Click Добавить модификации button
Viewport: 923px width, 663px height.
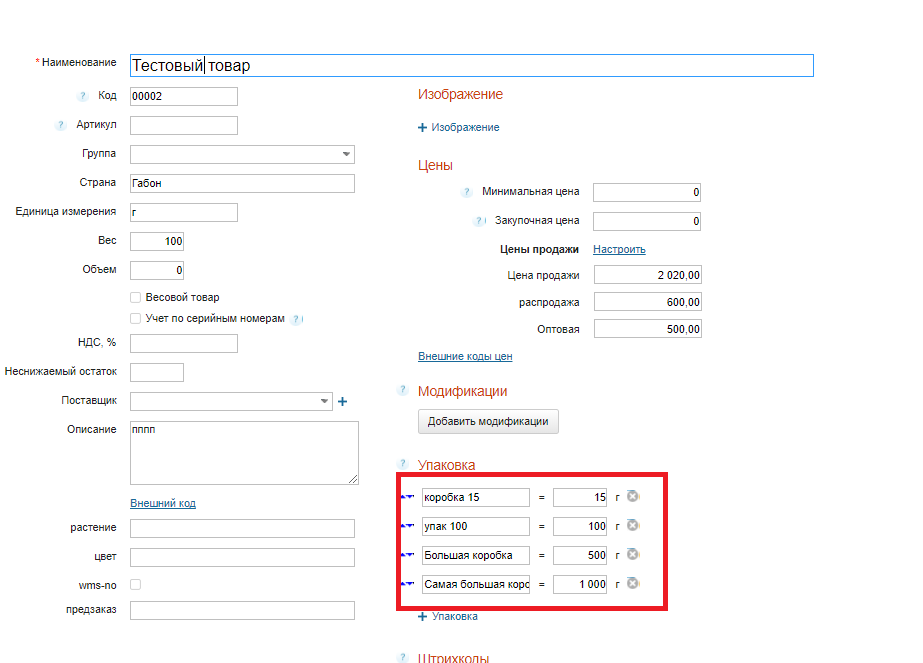pos(489,422)
